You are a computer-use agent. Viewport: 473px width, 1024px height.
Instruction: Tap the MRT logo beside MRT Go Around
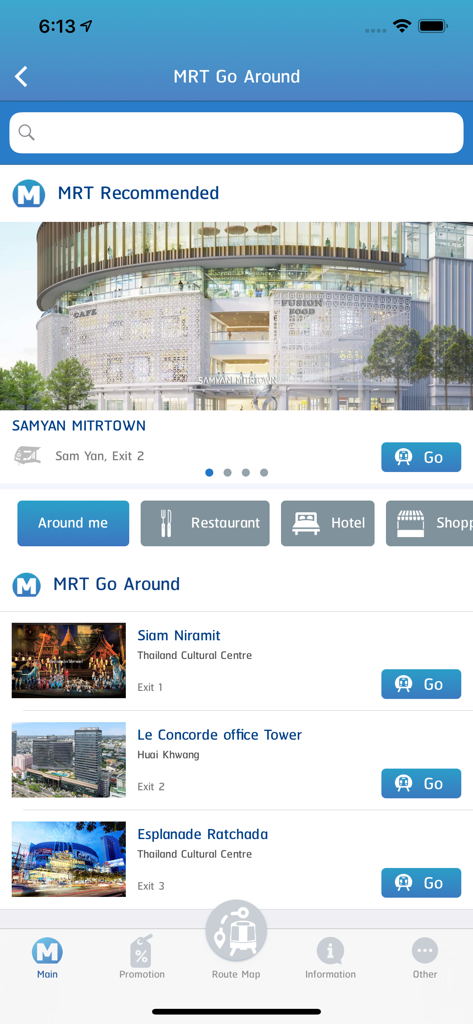[x=27, y=584]
